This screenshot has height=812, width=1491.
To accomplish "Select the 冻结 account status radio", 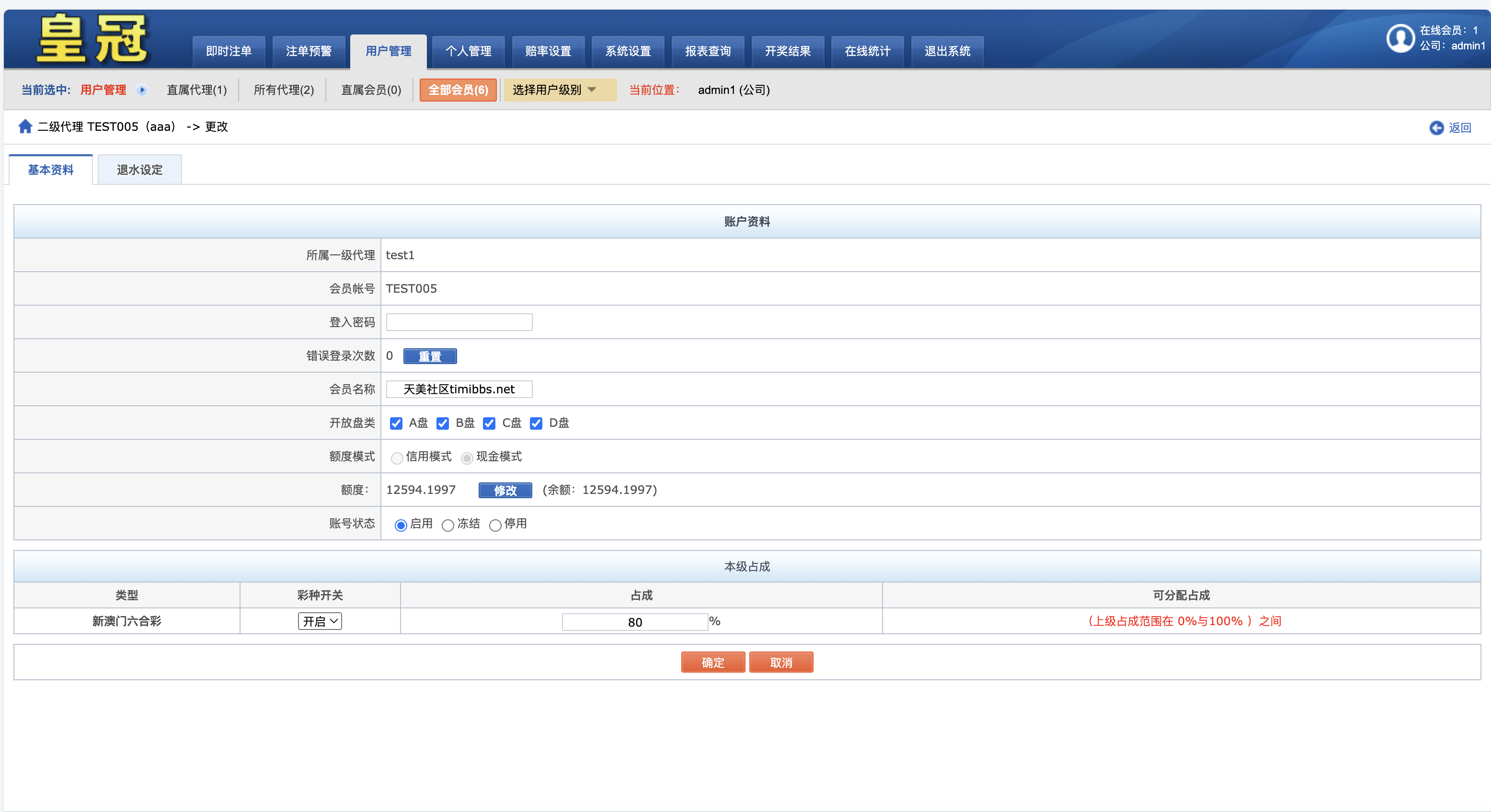I will (x=447, y=525).
